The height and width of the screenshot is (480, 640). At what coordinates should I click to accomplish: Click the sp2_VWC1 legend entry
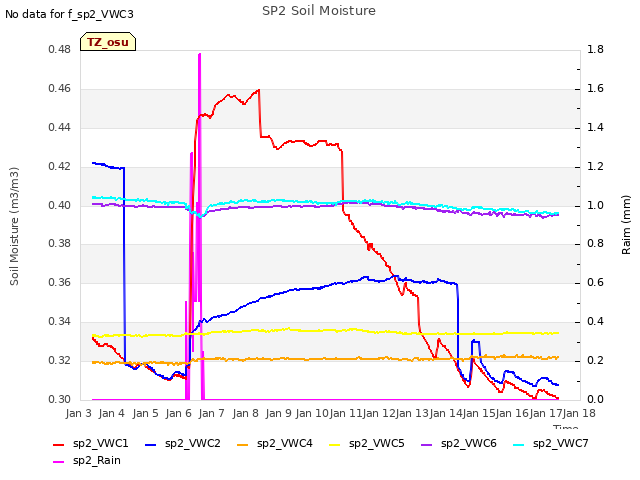[x=91, y=443]
